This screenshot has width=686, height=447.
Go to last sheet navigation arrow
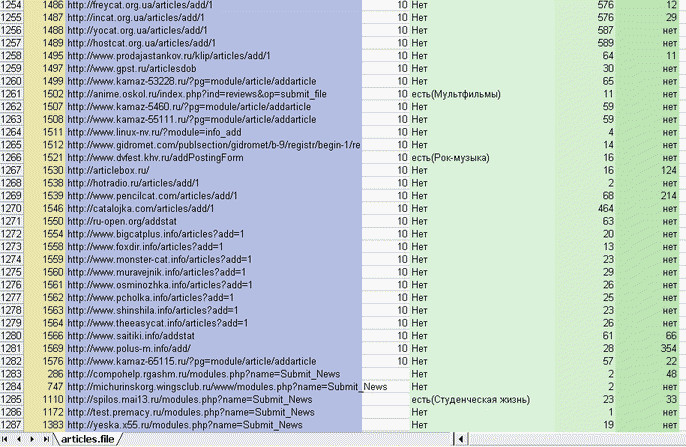[46, 439]
